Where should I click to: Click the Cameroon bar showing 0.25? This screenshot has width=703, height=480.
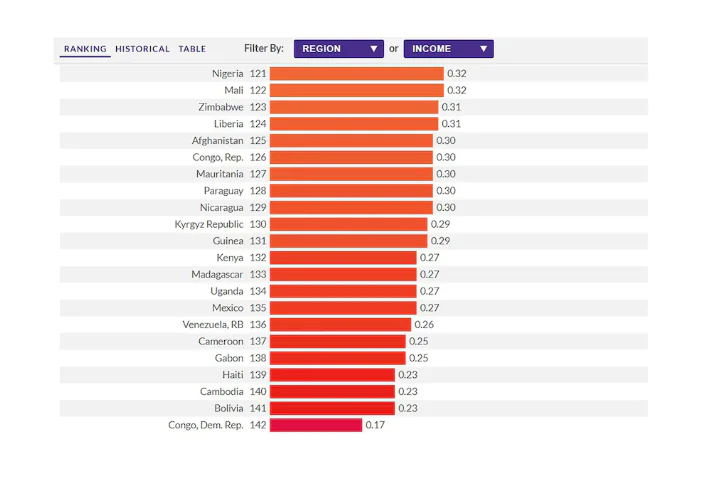[338, 342]
